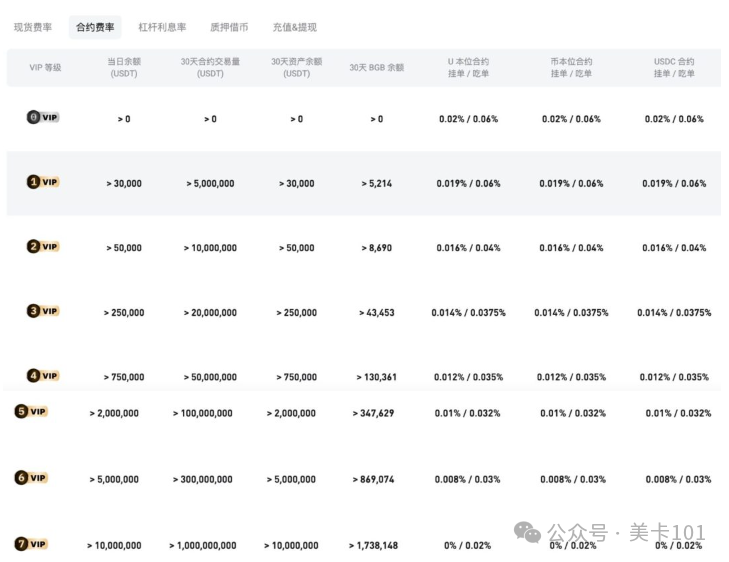This screenshot has height=562, width=729.
Task: Click the > 10,000,000 daily balance in VIP 7 row
Action: pyautogui.click(x=114, y=546)
